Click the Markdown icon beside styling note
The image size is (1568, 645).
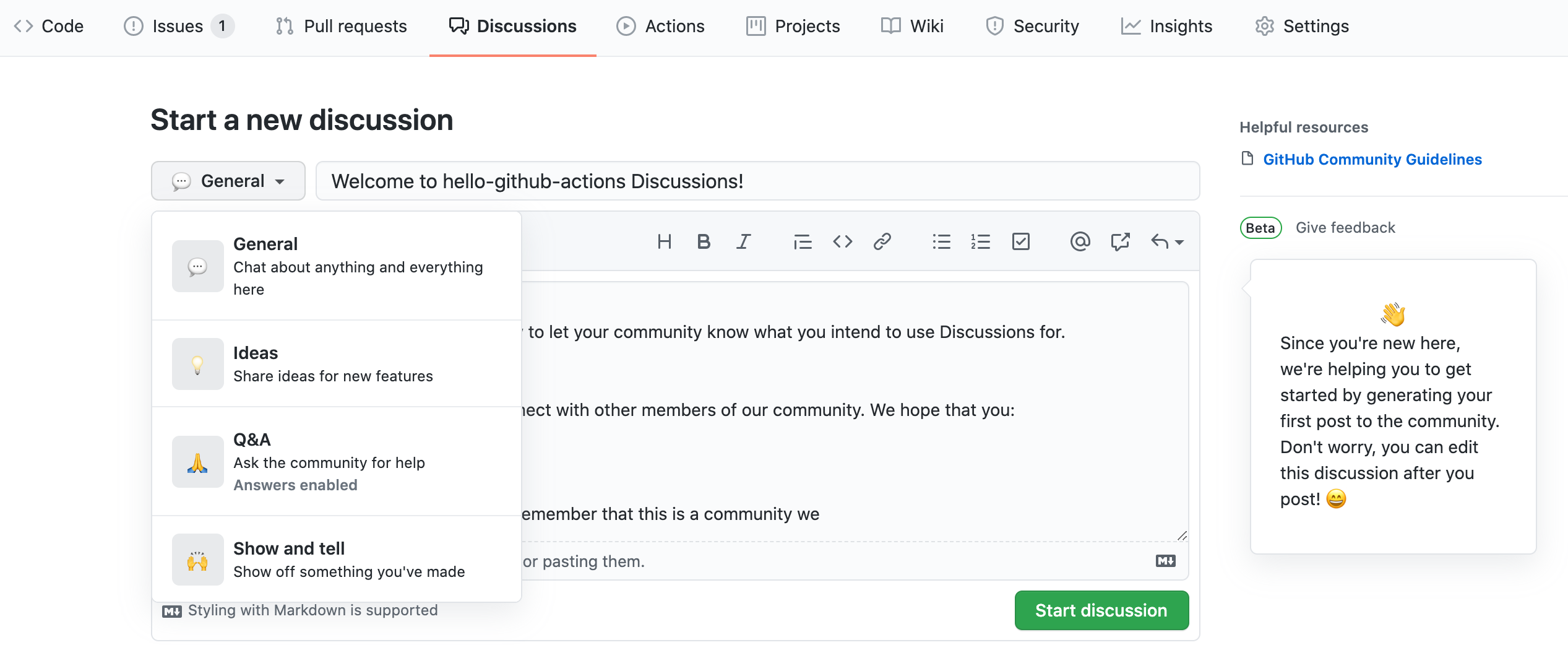[x=172, y=611]
